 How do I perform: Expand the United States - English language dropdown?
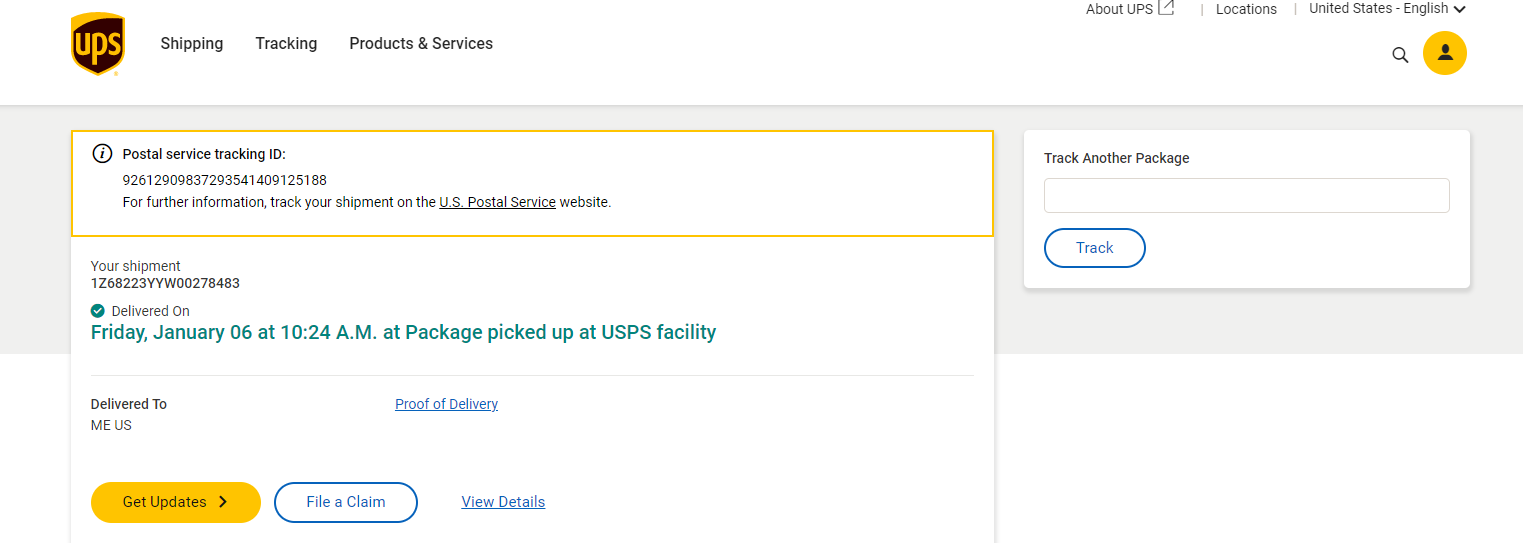[1459, 9]
